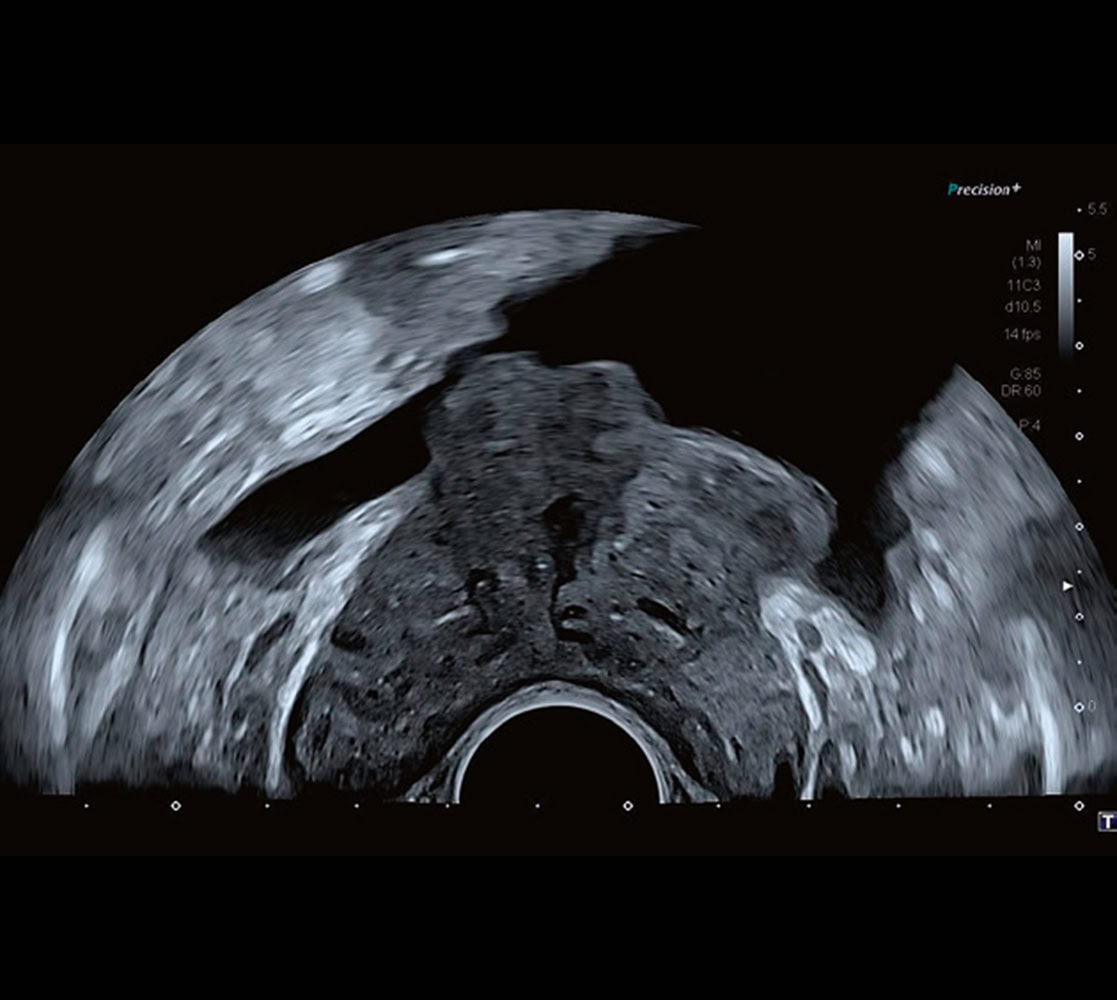Select the d10.5 depth setting
Image resolution: width=1117 pixels, height=1000 pixels.
point(1025,308)
